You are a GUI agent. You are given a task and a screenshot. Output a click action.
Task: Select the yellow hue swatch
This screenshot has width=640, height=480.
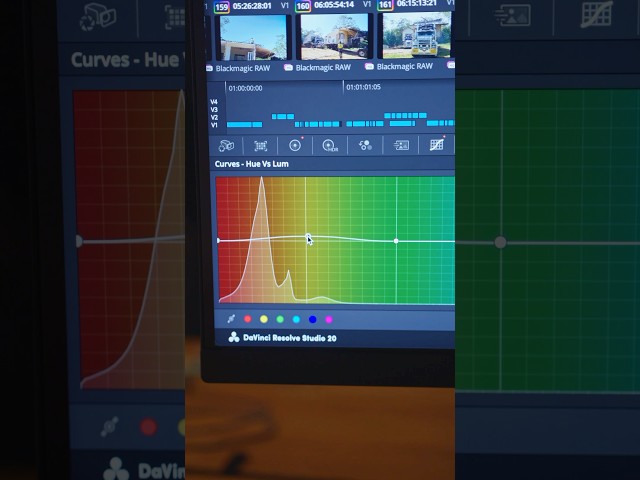[264, 319]
